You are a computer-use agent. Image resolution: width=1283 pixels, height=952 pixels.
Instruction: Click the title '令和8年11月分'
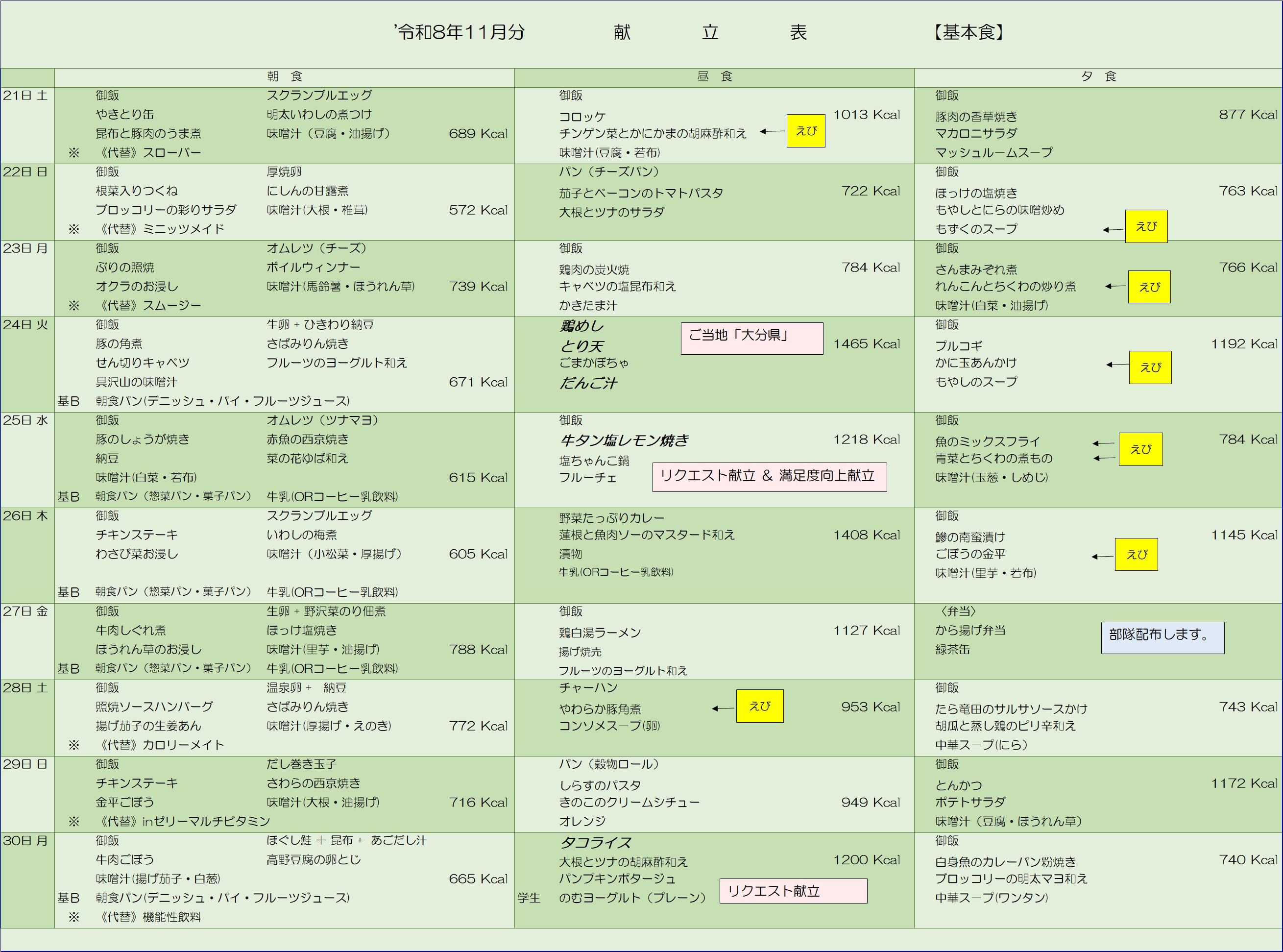[x=459, y=32]
